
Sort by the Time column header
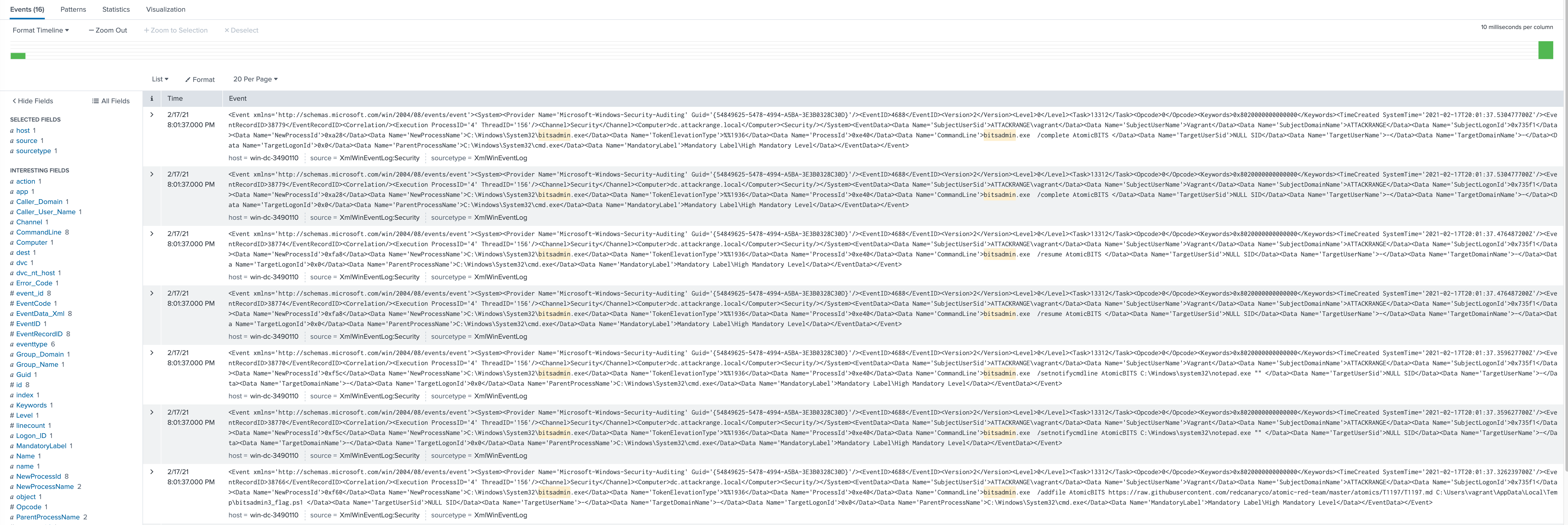tap(175, 98)
